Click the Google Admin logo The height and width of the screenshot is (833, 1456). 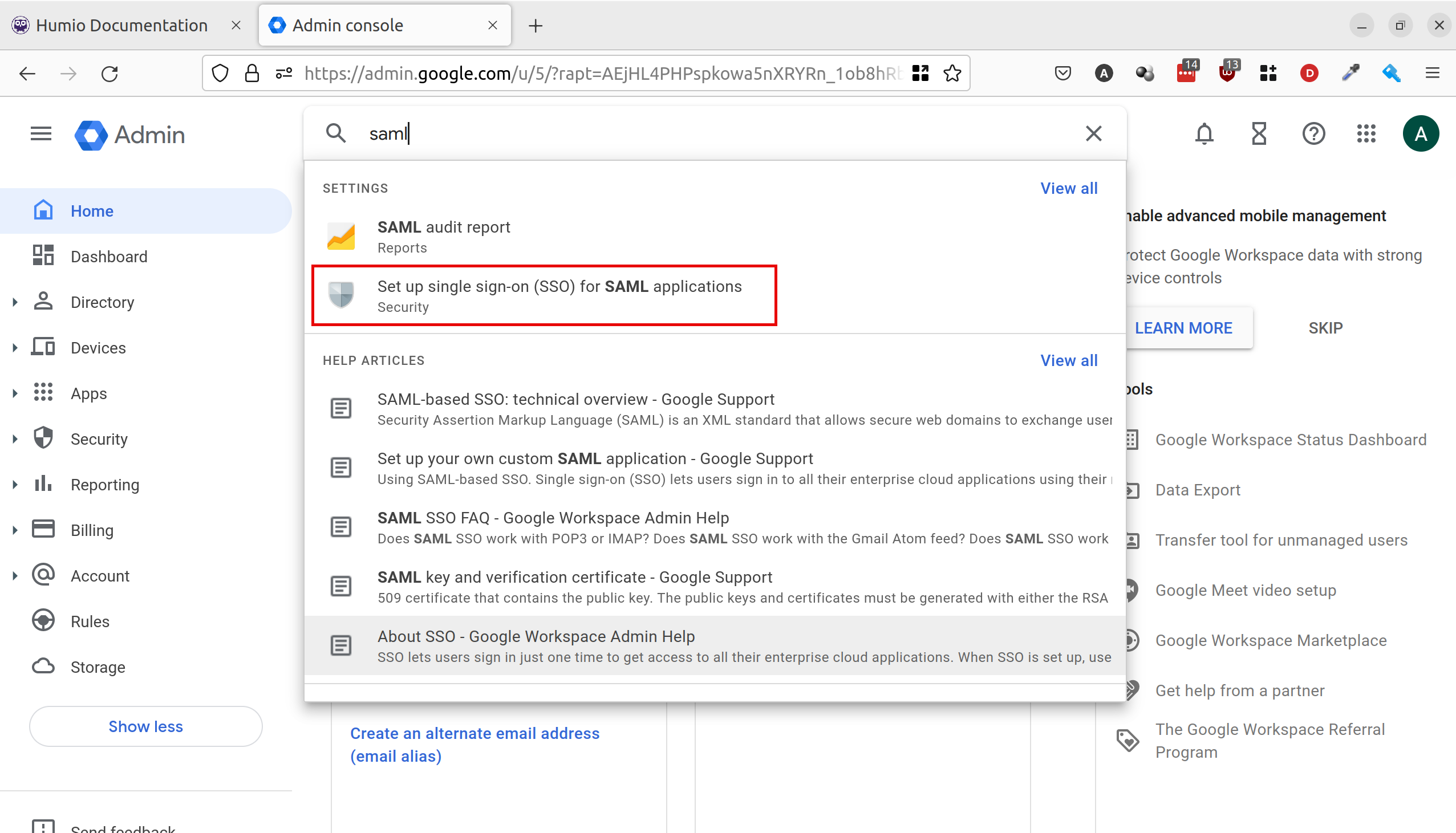(129, 135)
